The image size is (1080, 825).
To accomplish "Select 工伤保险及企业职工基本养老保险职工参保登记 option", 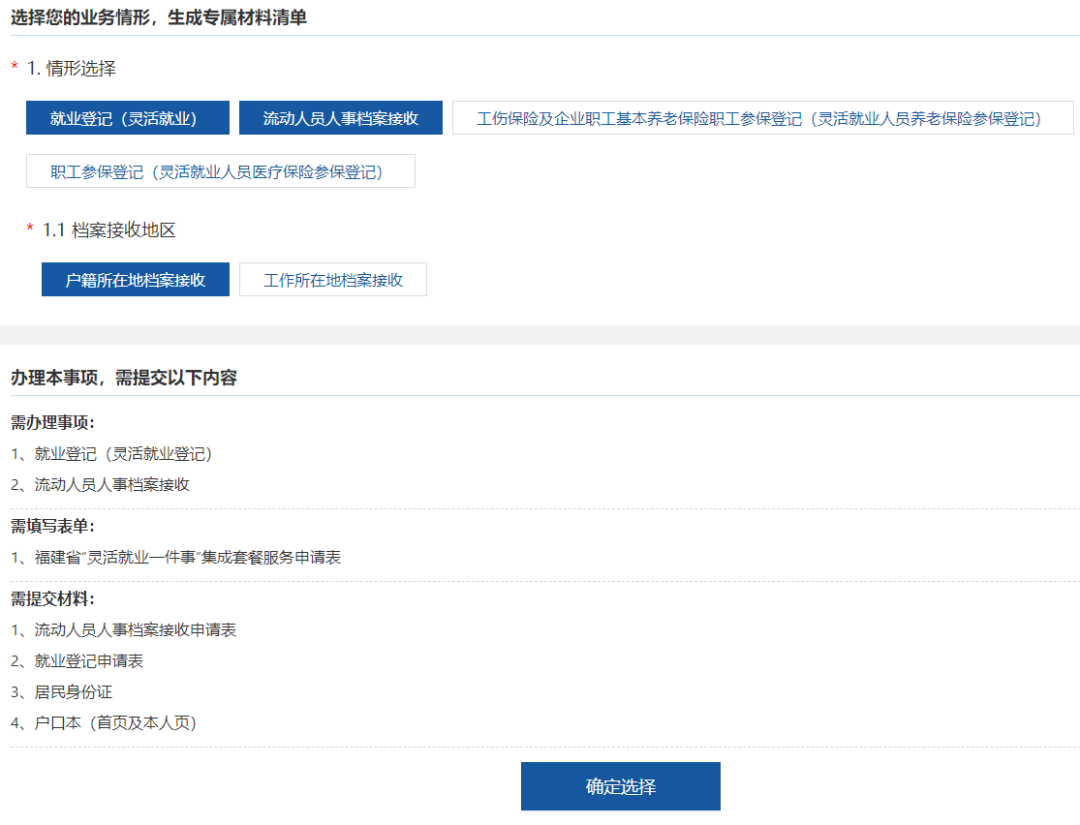I will click(x=762, y=118).
